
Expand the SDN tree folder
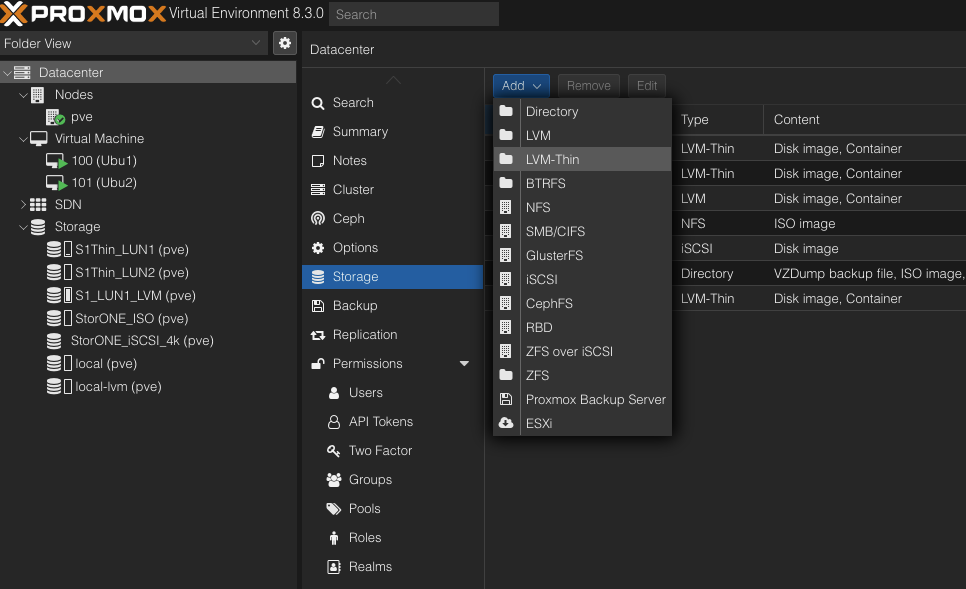click(23, 205)
